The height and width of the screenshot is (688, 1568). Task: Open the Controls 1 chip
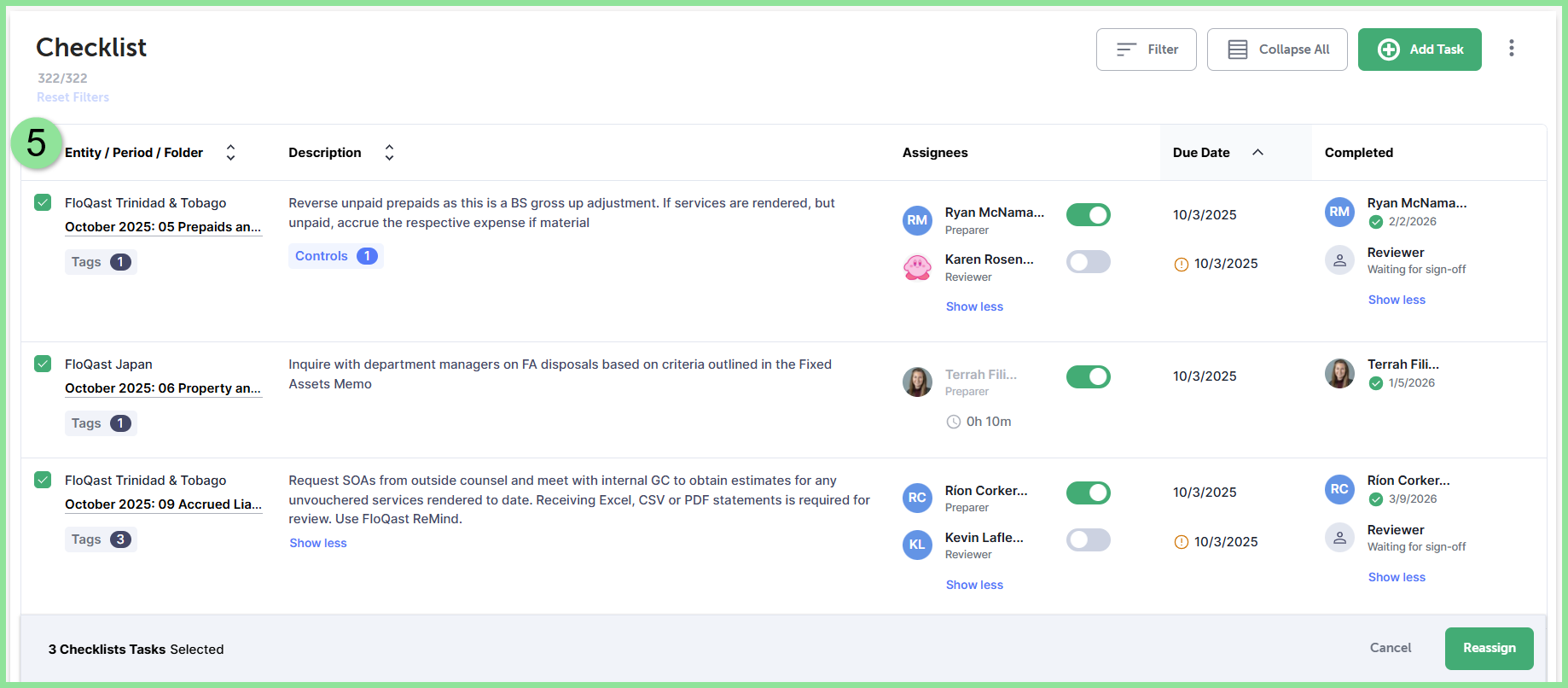click(336, 256)
